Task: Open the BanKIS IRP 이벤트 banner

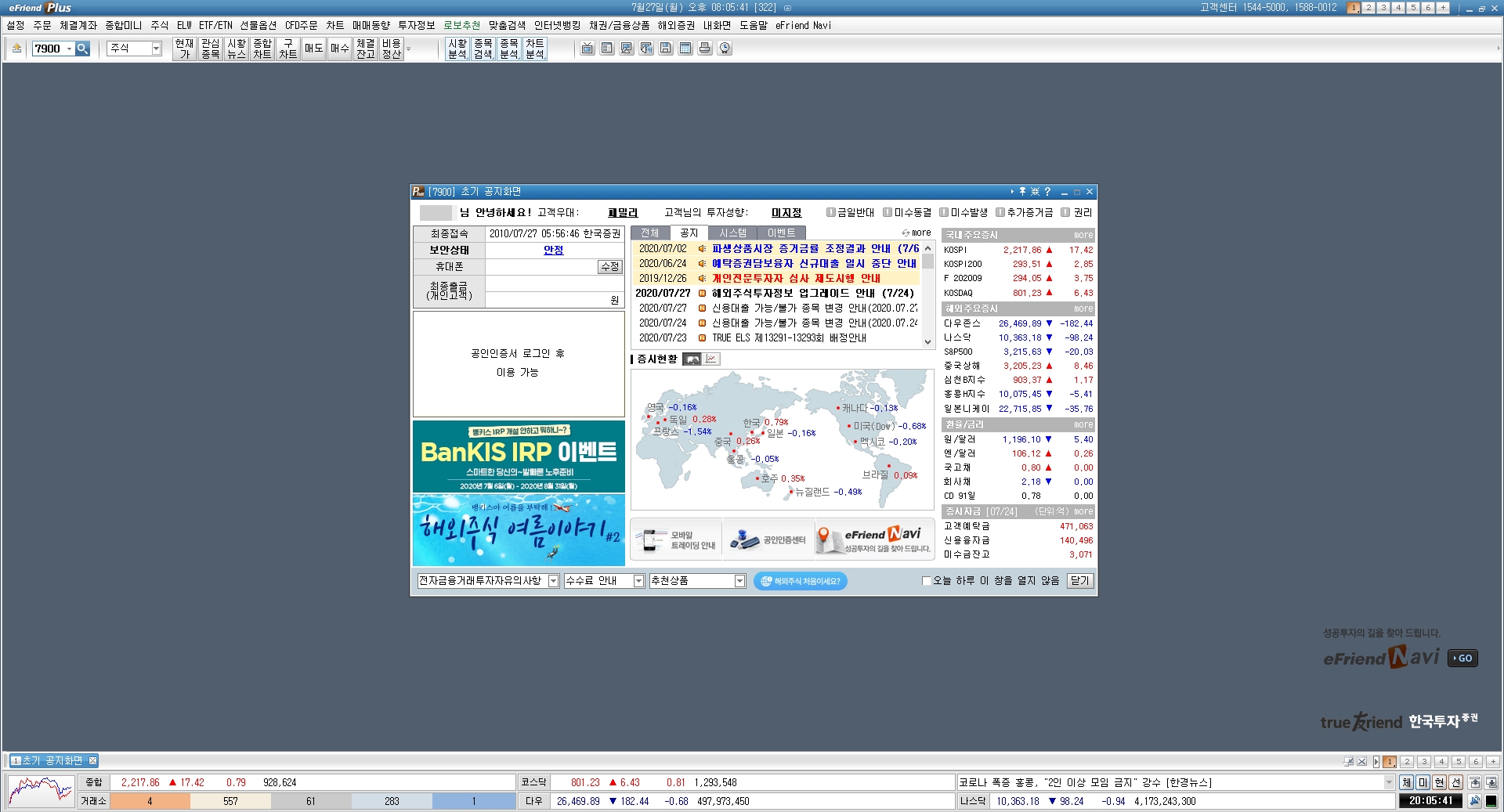Action: point(519,457)
